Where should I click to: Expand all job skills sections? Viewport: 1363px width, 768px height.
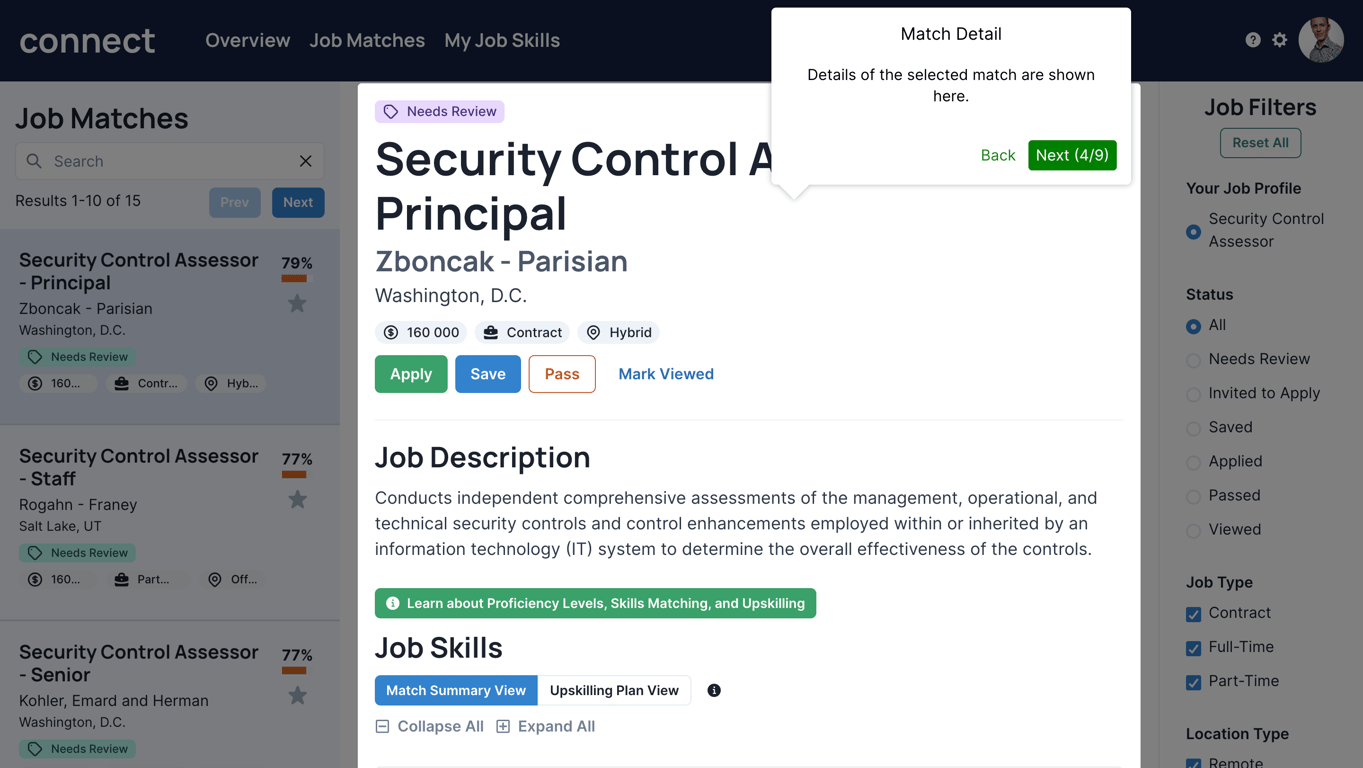click(x=546, y=727)
